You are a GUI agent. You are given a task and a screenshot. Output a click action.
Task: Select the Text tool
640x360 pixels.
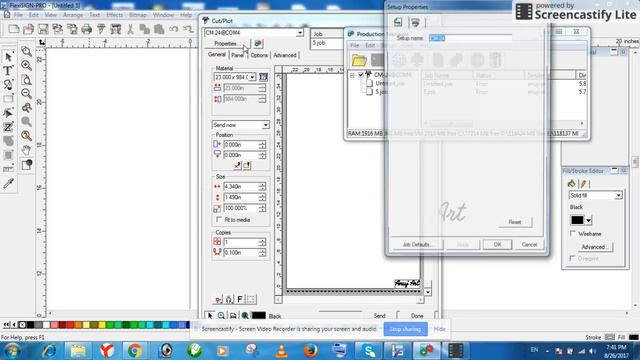click(8, 71)
